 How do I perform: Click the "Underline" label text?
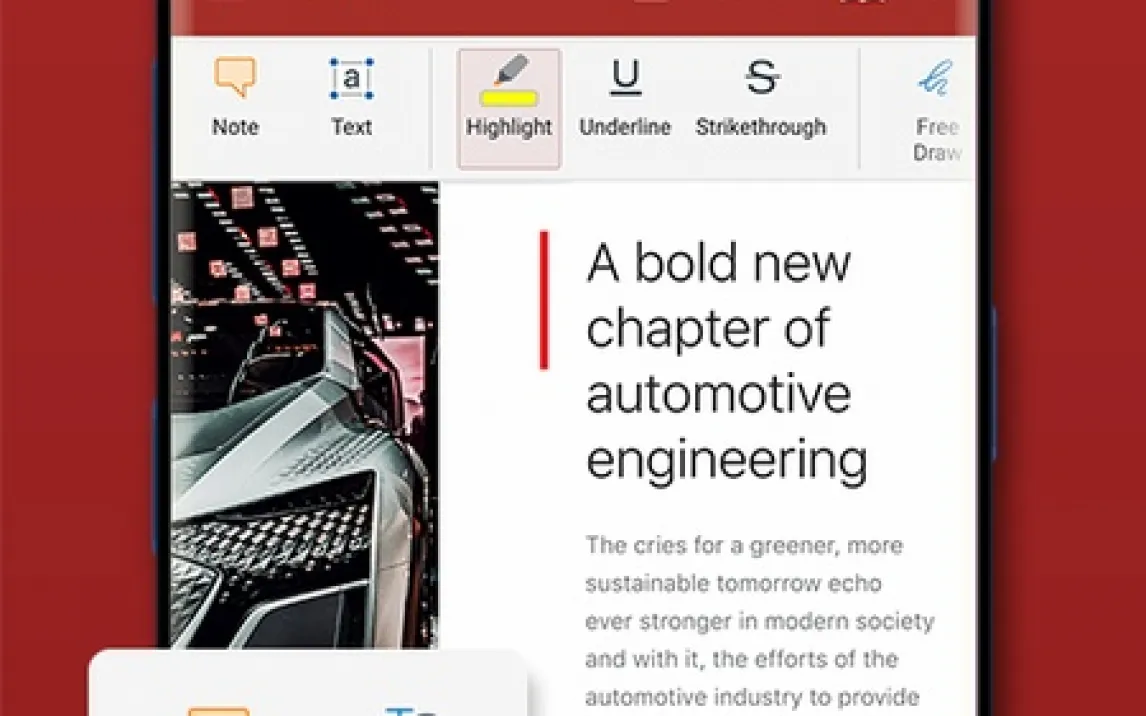click(x=625, y=128)
